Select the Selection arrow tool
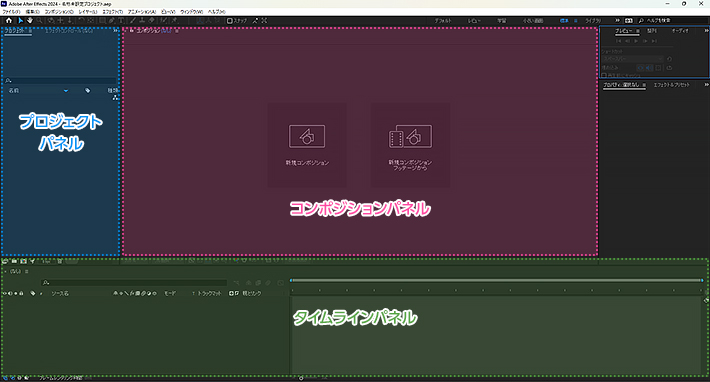The image size is (710, 382). click(20, 20)
